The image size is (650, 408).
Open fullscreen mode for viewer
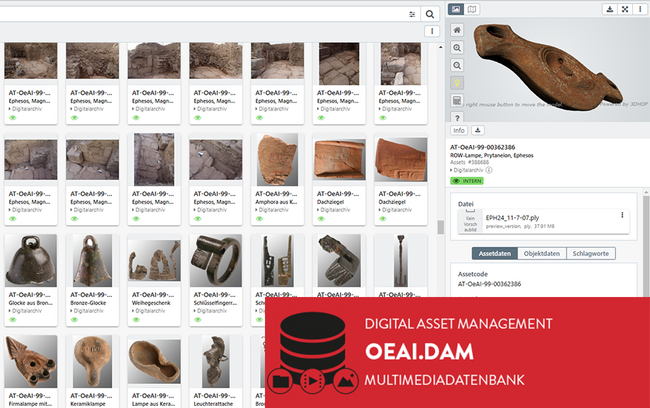click(625, 9)
